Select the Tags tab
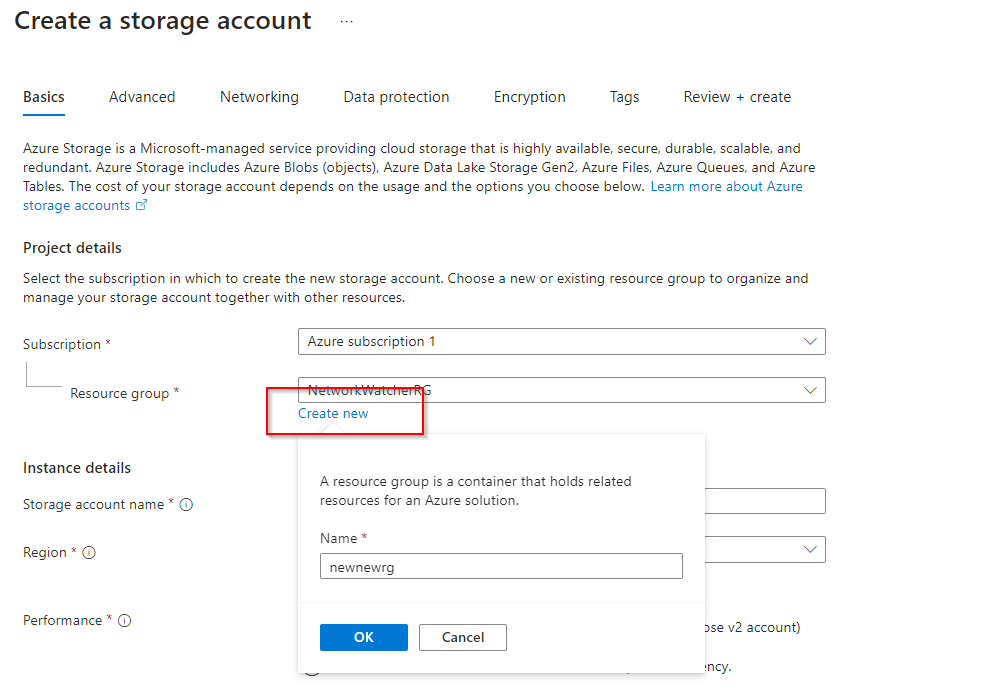 (624, 97)
